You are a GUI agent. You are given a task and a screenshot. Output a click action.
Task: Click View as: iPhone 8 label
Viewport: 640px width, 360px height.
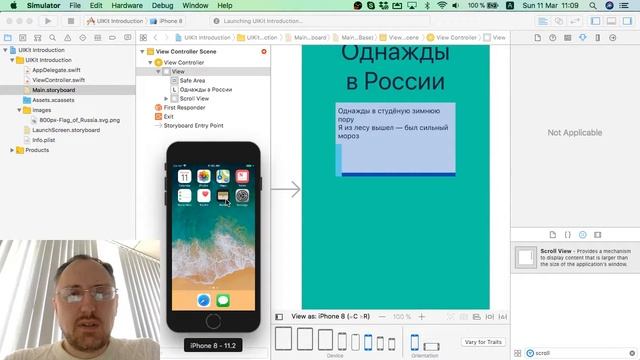click(331, 316)
